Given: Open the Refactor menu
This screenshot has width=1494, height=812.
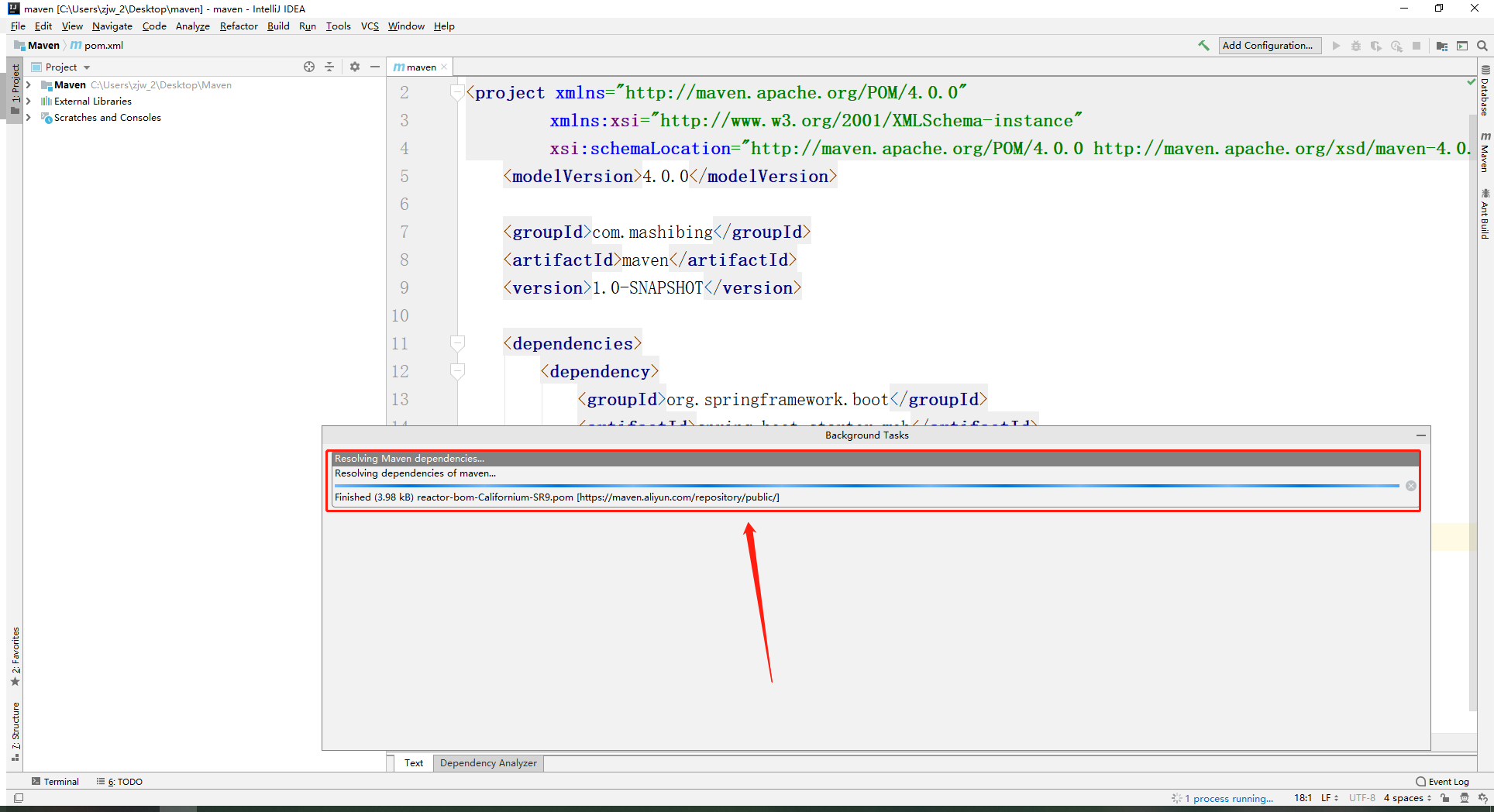Looking at the screenshot, I should coord(238,26).
